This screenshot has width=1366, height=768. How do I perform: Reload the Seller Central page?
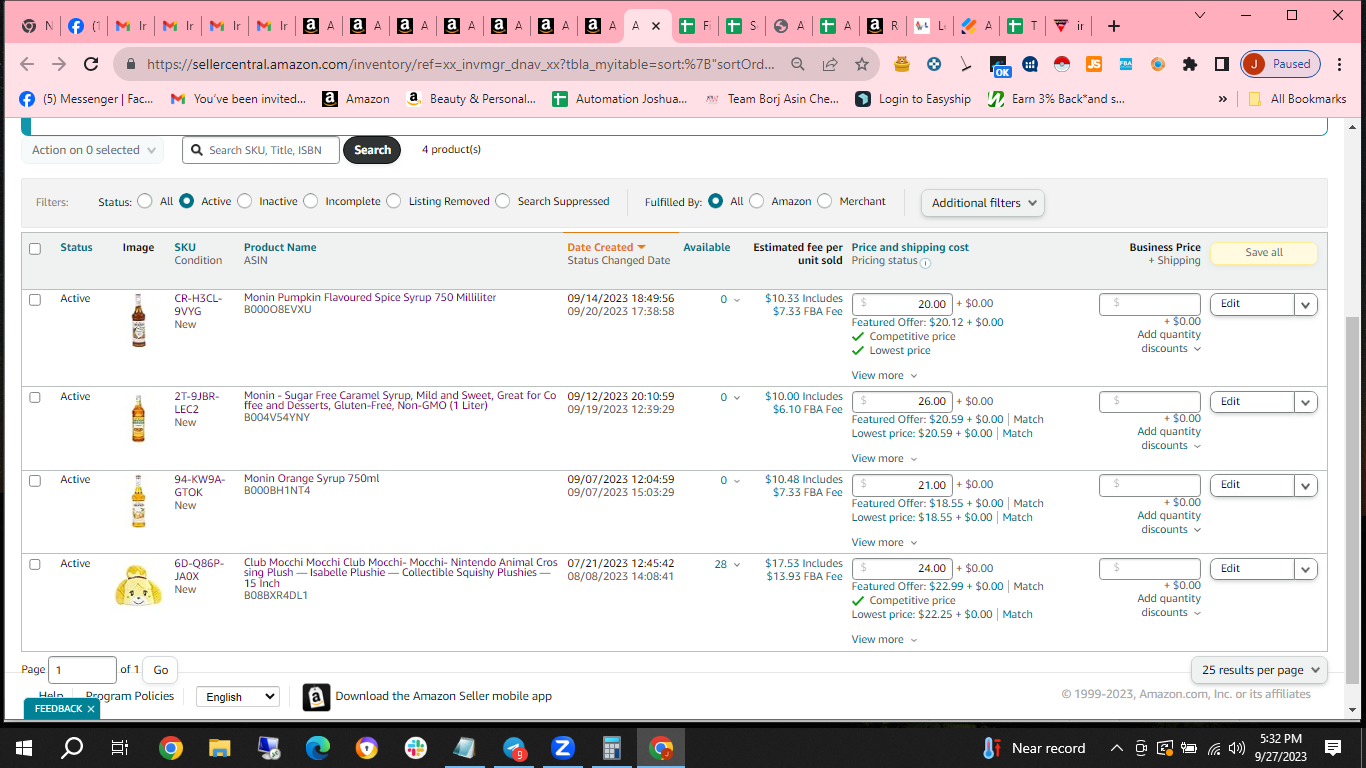[x=91, y=64]
